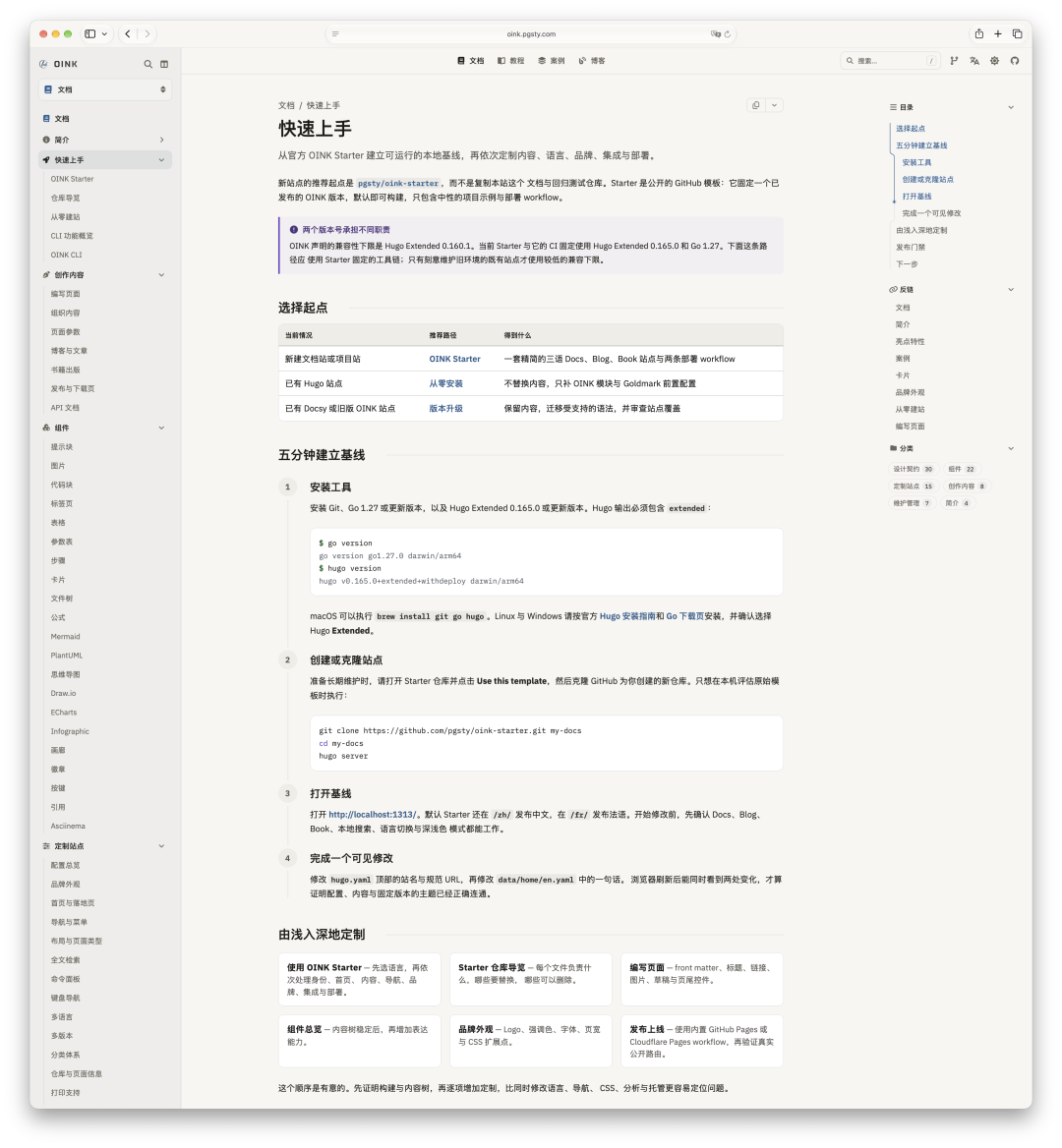Open 仓库导览 sidebar entry
The height and width of the screenshot is (1148, 1062).
[x=65, y=199]
